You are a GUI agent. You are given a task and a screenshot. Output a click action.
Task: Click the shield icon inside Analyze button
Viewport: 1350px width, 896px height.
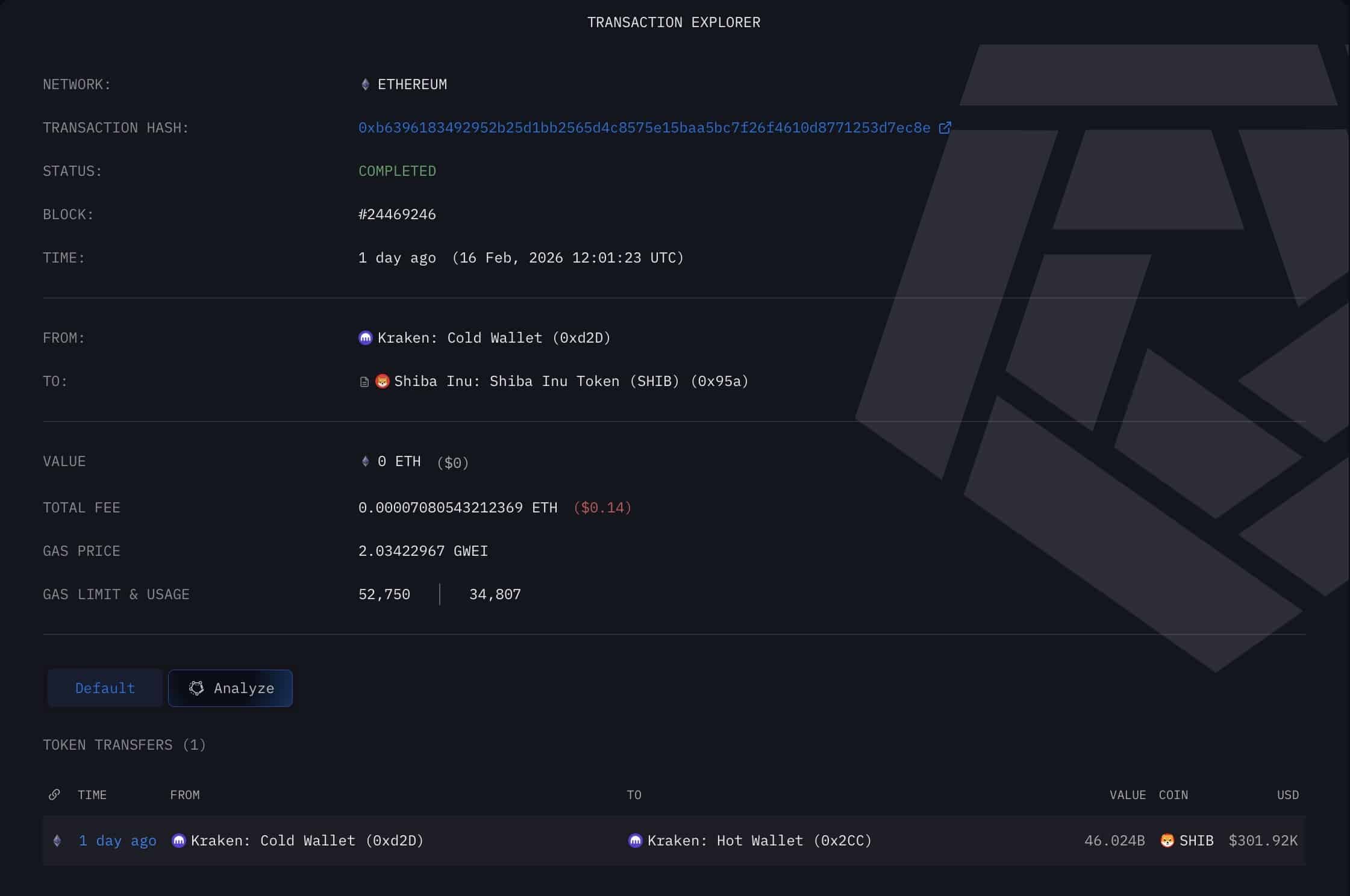[x=196, y=688]
